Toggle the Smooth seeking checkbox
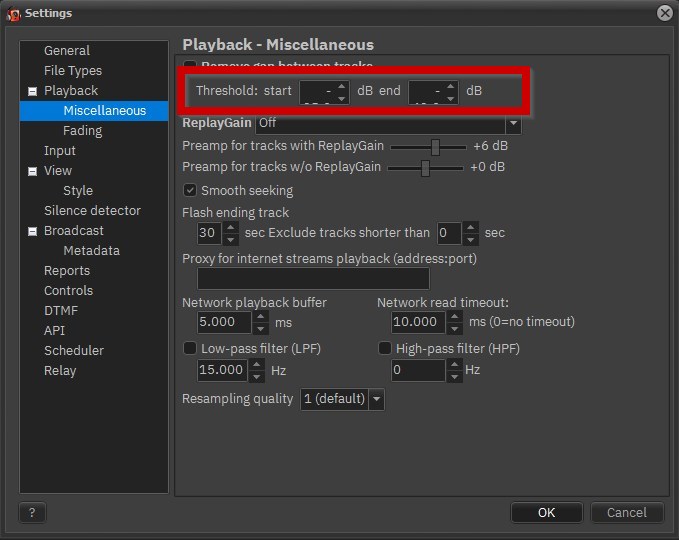The height and width of the screenshot is (540, 679). pyautogui.click(x=190, y=190)
